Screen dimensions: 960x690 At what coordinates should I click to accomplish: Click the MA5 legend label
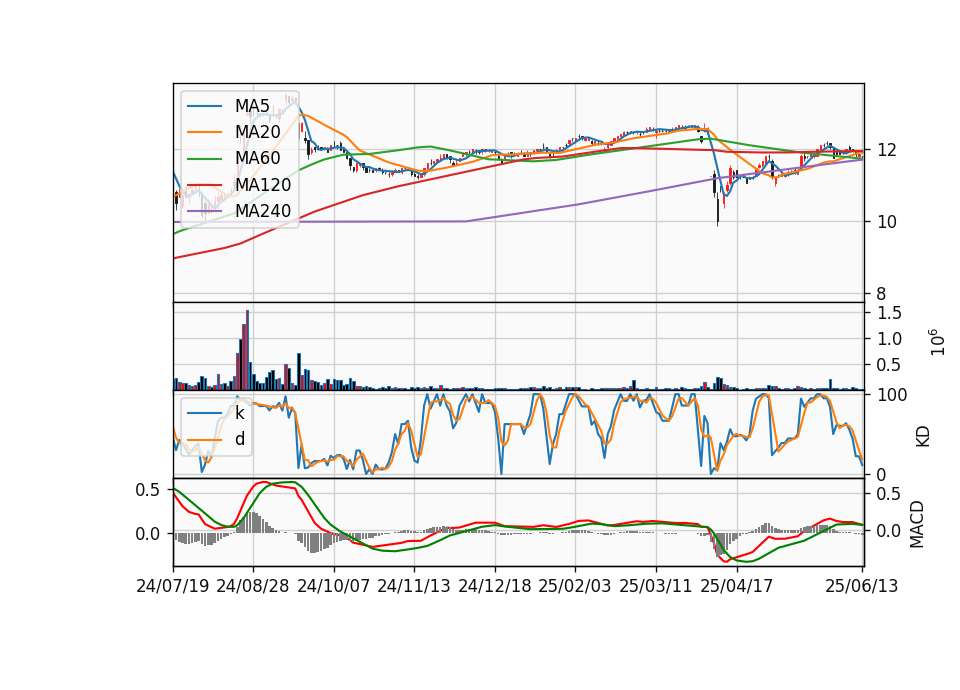coord(252,106)
